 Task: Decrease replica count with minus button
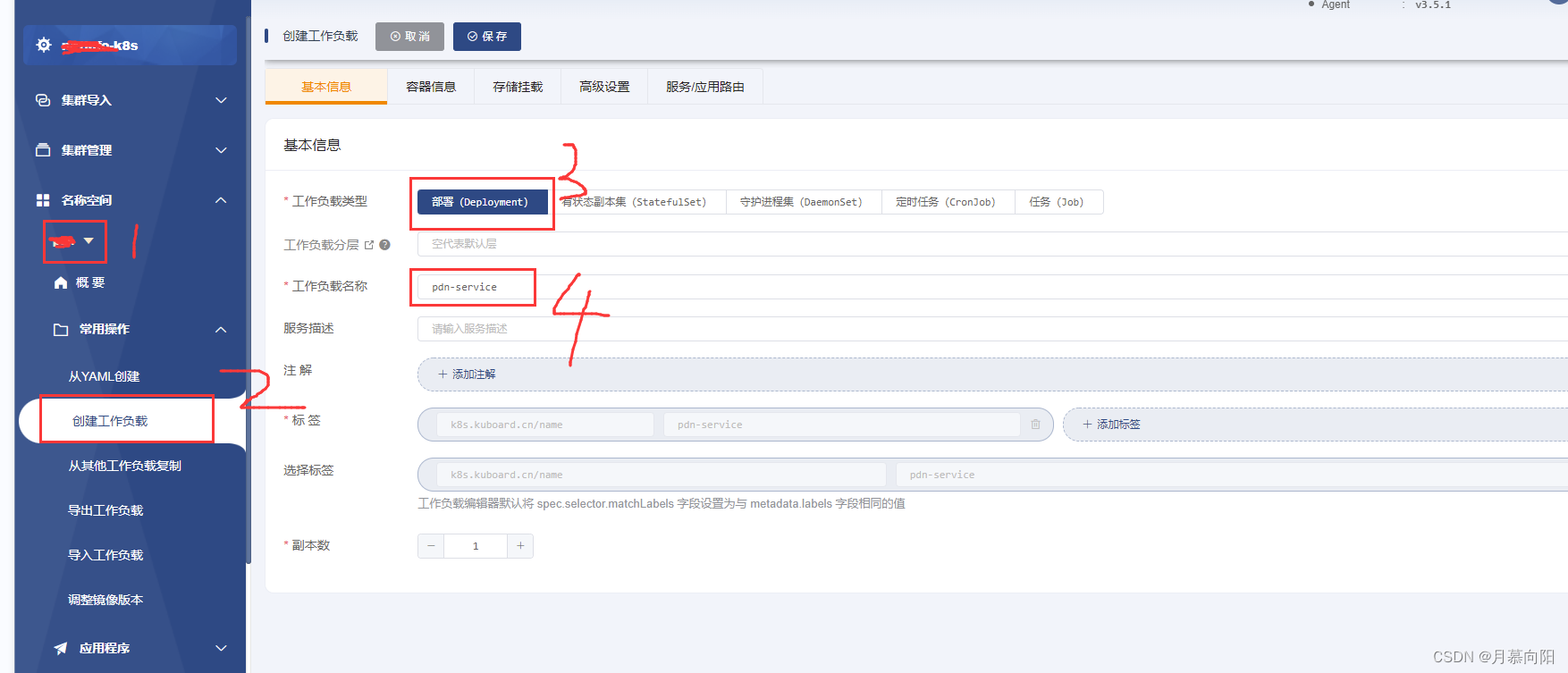tap(431, 546)
